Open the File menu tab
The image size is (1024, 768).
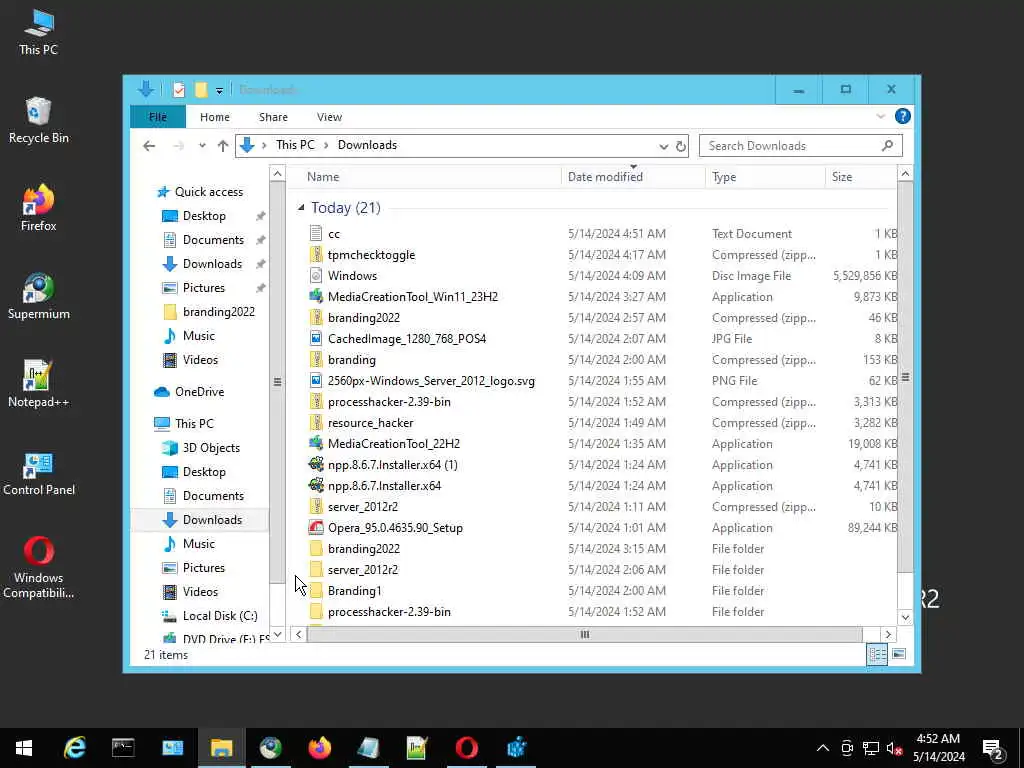point(158,117)
